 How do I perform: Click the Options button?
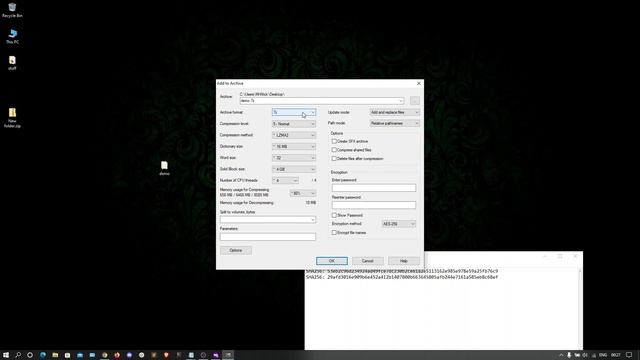(236, 250)
